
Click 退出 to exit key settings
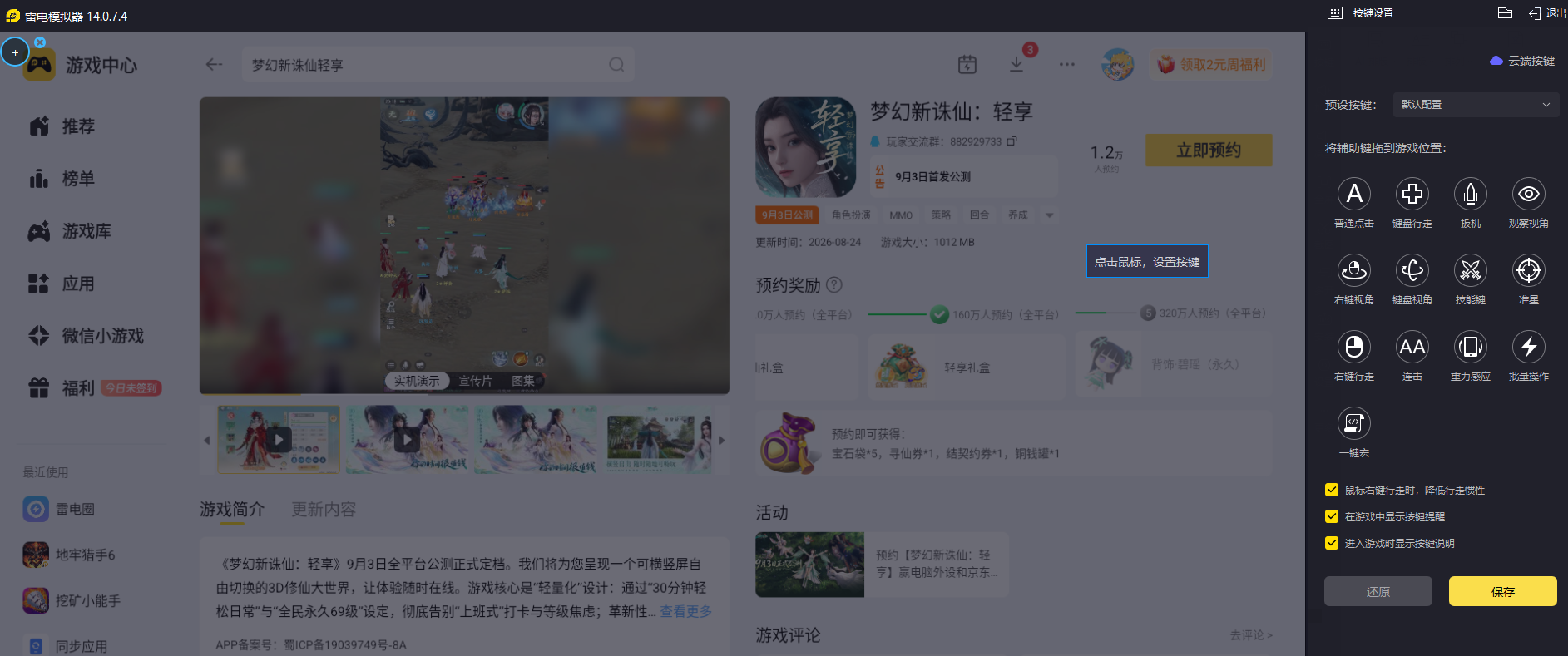point(1547,13)
